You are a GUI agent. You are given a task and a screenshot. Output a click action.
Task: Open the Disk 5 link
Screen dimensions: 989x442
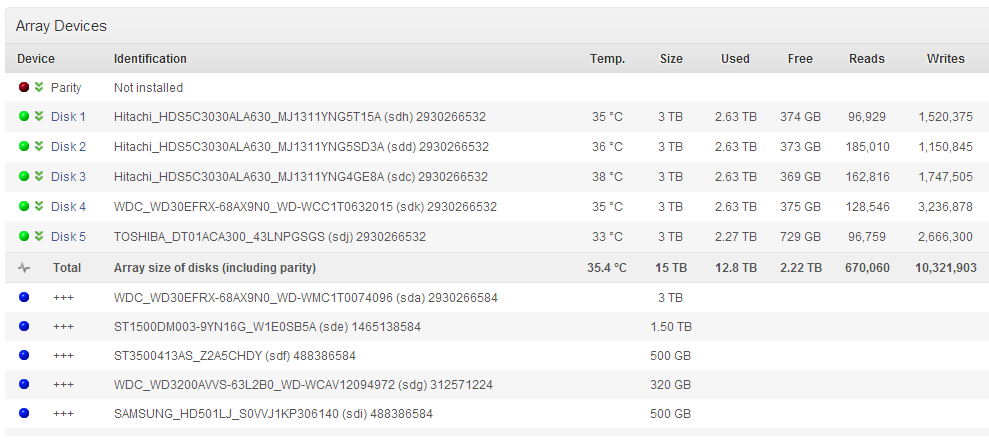point(68,237)
